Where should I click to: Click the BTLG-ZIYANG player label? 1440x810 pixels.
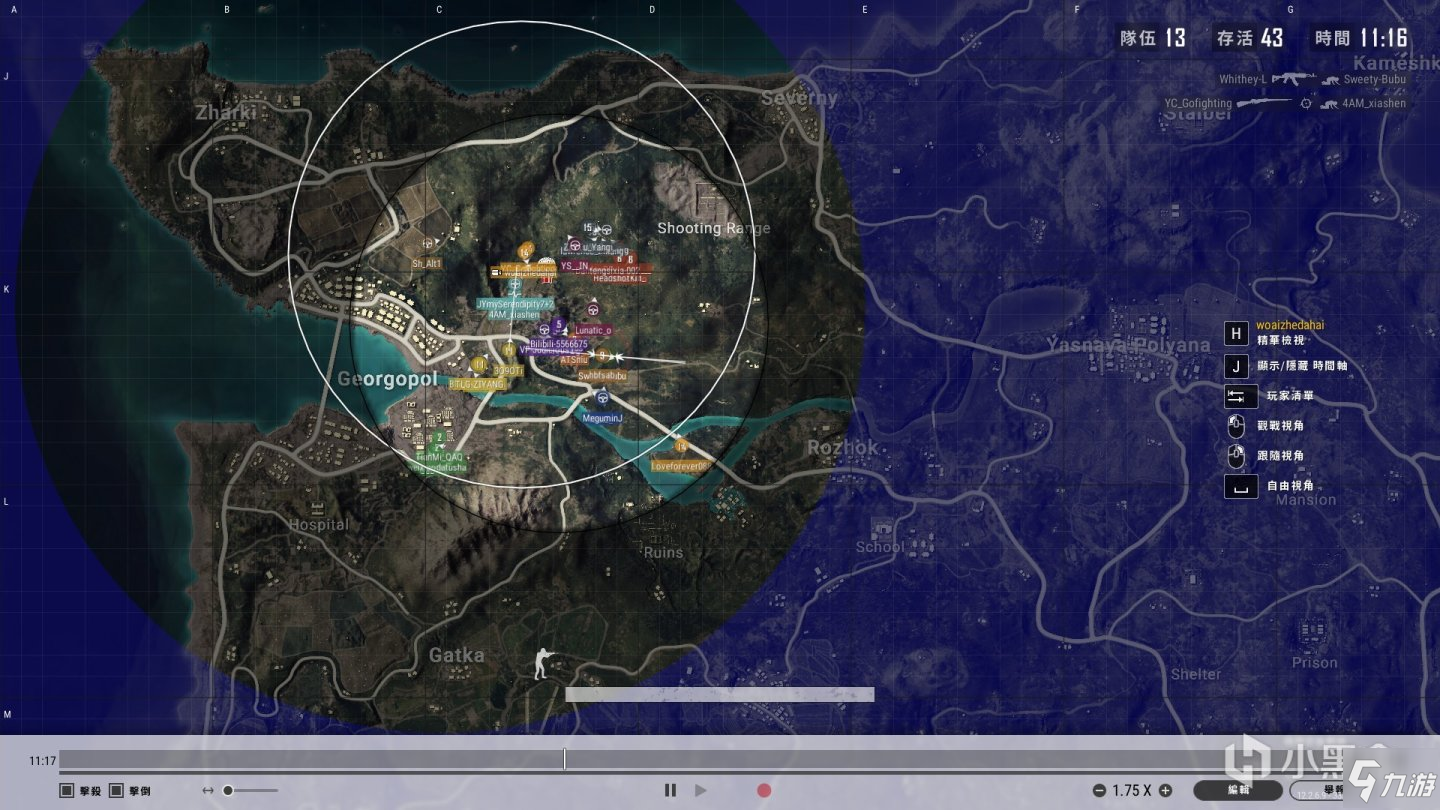(478, 384)
